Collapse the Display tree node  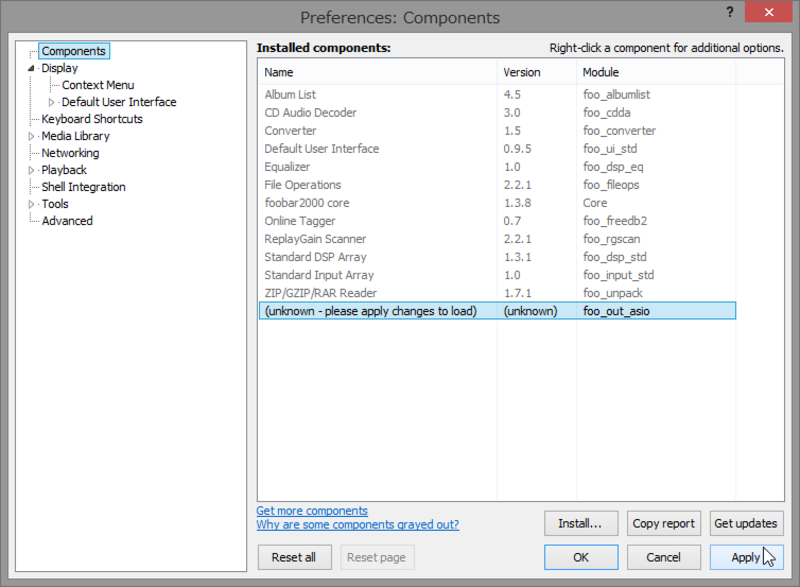[31, 68]
